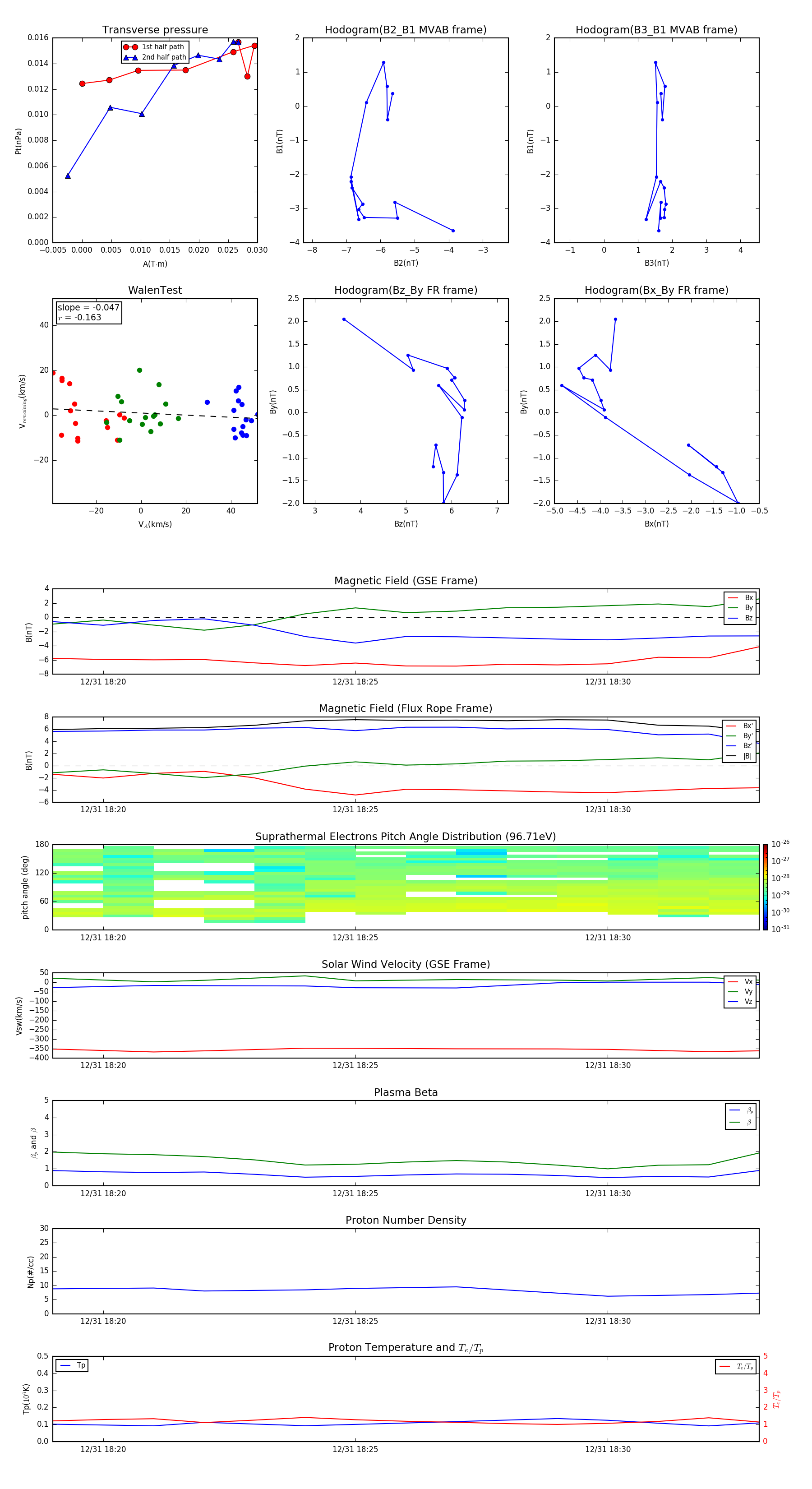
Task: Click the 'r = -0.163' annotation
Action: click(x=80, y=317)
